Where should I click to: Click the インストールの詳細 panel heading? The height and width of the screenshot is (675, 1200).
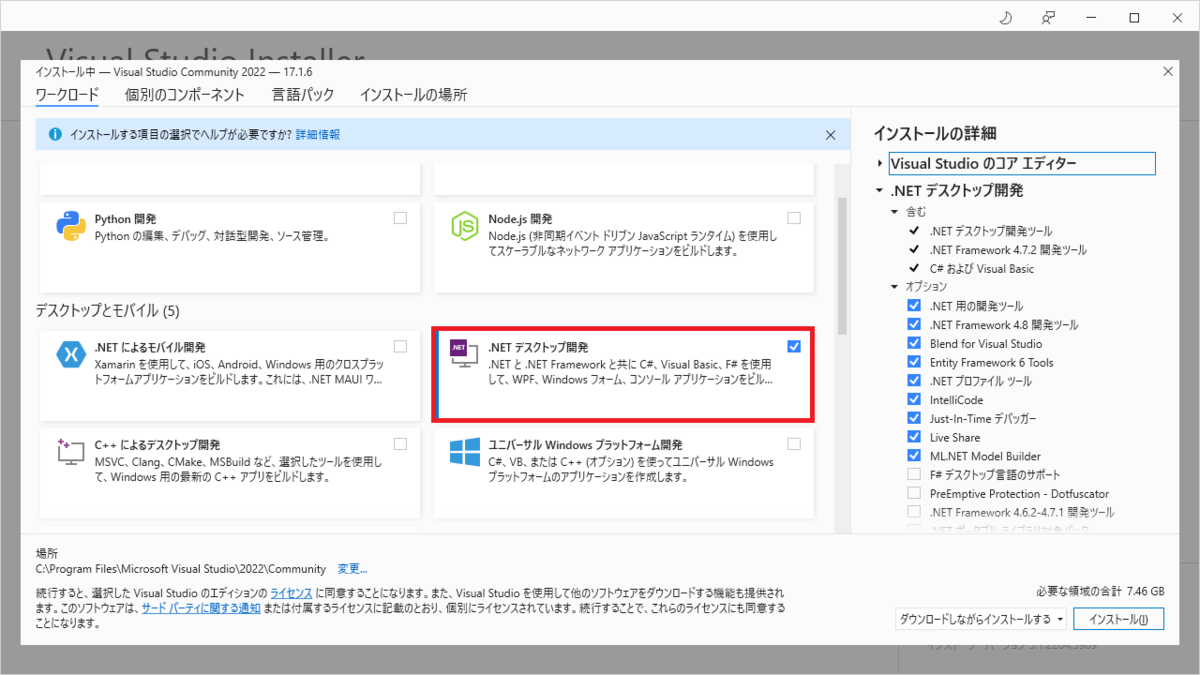[x=935, y=133]
